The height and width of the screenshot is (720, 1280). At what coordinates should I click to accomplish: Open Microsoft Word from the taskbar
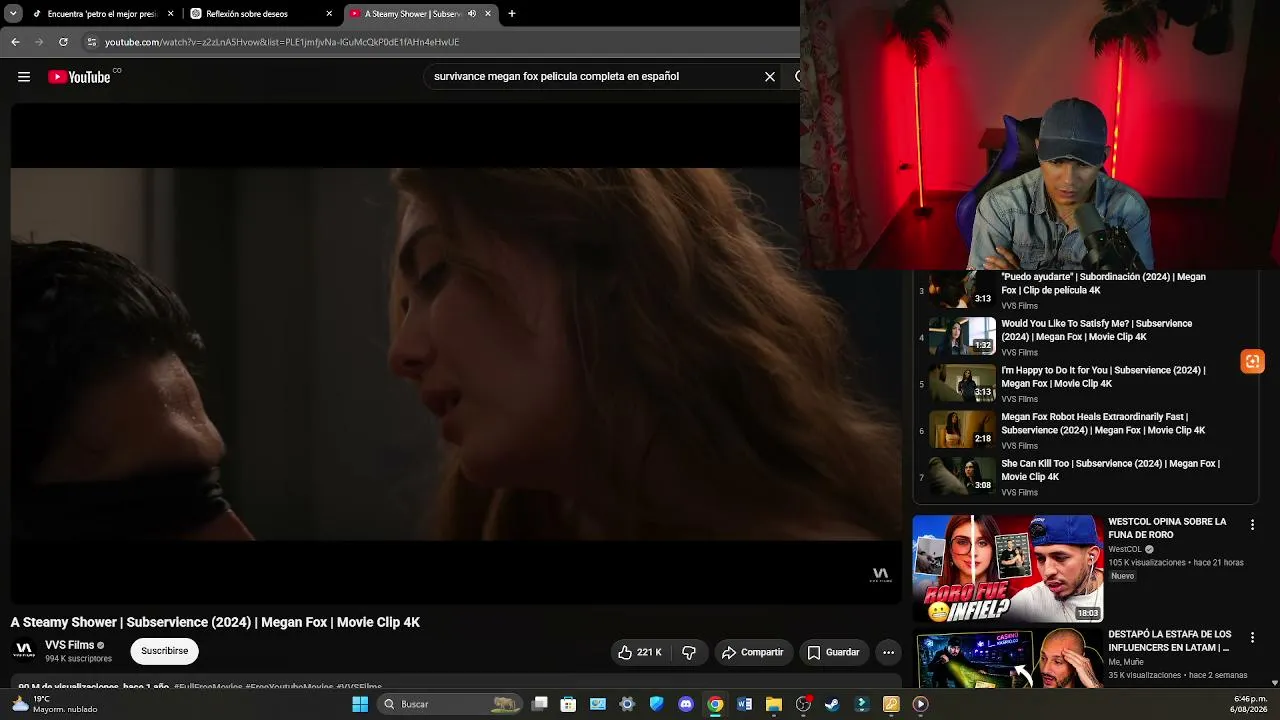tap(744, 704)
